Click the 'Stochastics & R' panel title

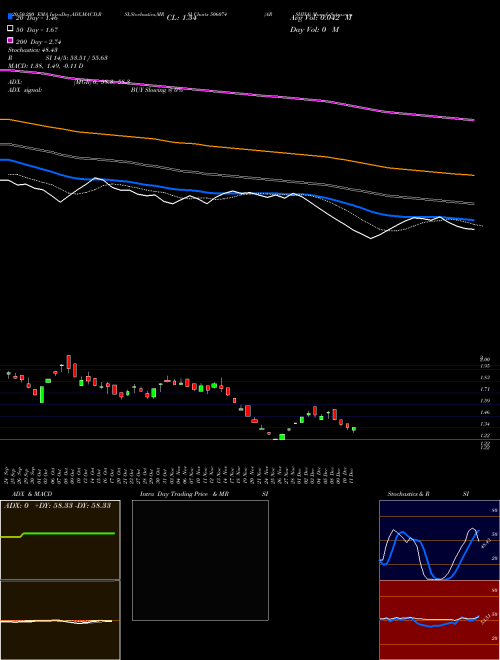(408, 494)
